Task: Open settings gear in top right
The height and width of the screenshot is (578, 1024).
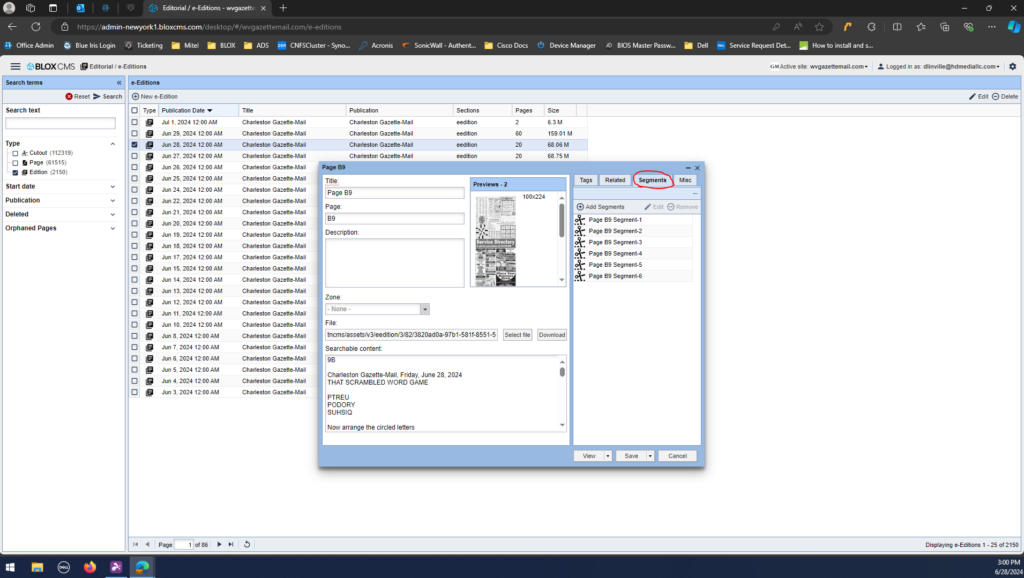Action: (1012, 66)
